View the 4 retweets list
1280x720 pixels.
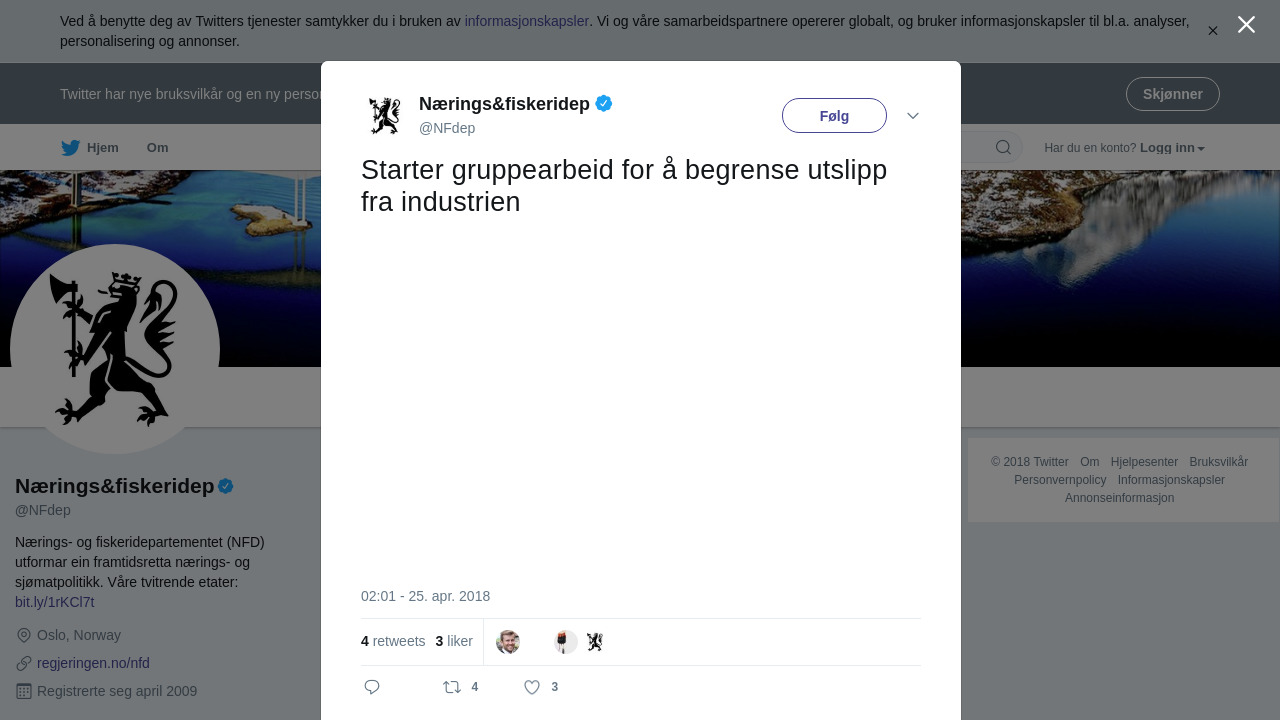[x=393, y=641]
